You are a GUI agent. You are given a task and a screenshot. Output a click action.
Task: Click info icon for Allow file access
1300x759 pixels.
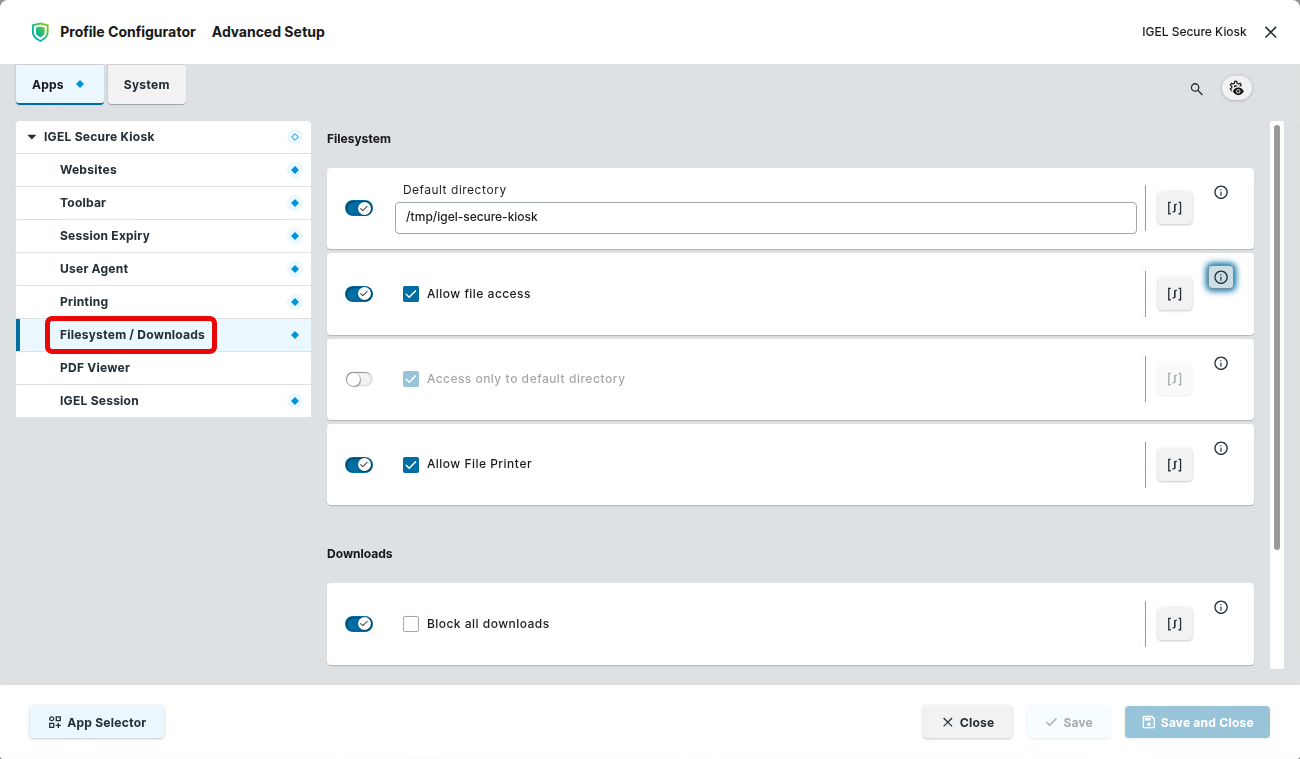tap(1221, 277)
